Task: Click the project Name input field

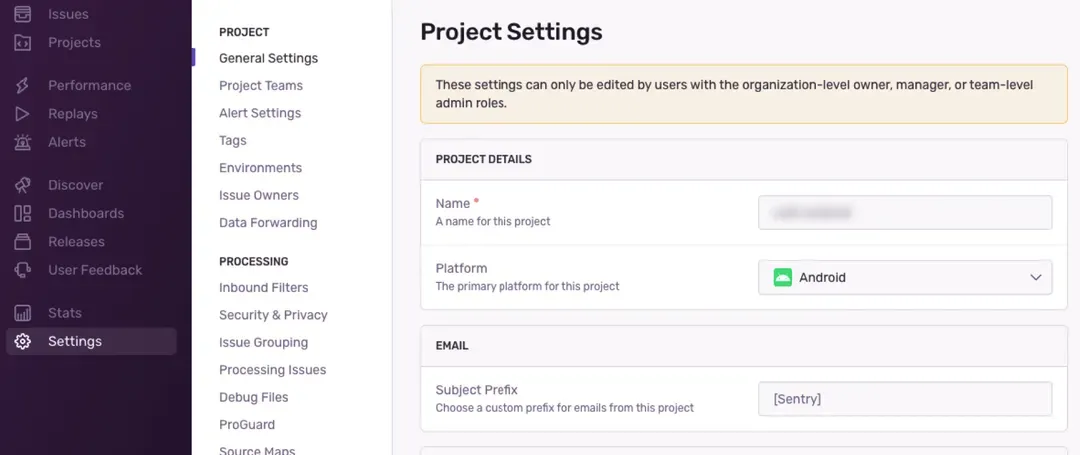Action: coord(905,213)
